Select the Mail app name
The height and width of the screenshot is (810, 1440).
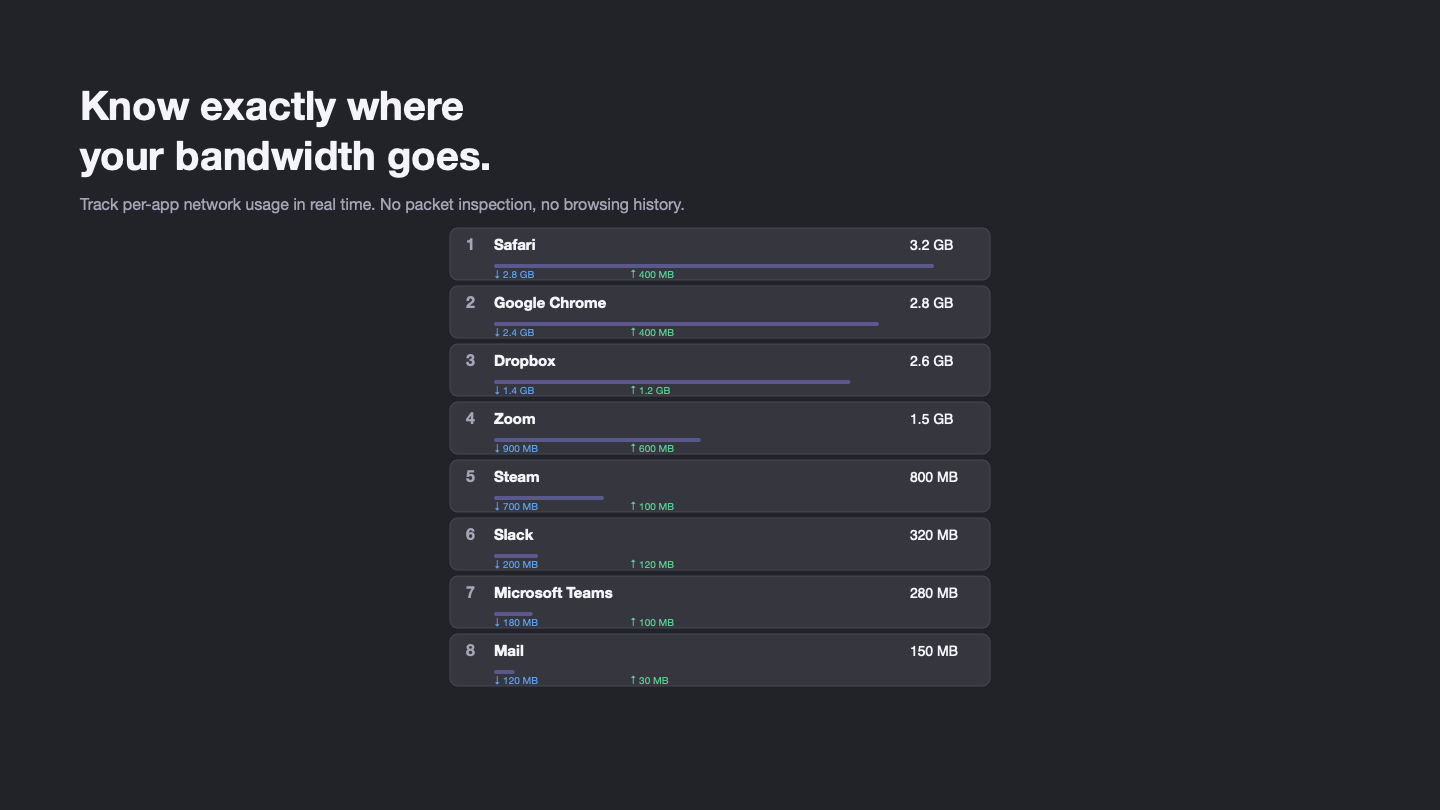tap(509, 651)
